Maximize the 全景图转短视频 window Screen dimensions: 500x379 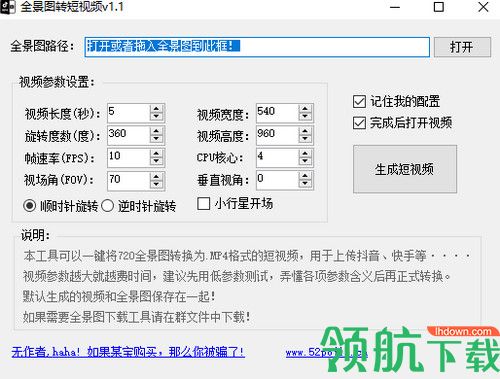[x=439, y=7]
